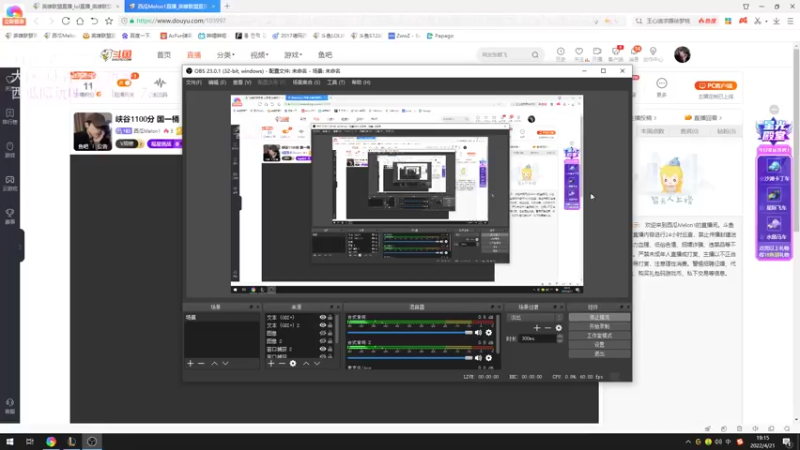The height and width of the screenshot is (450, 800).
Task: Move the scene up with the up arrow
Action: click(214, 363)
